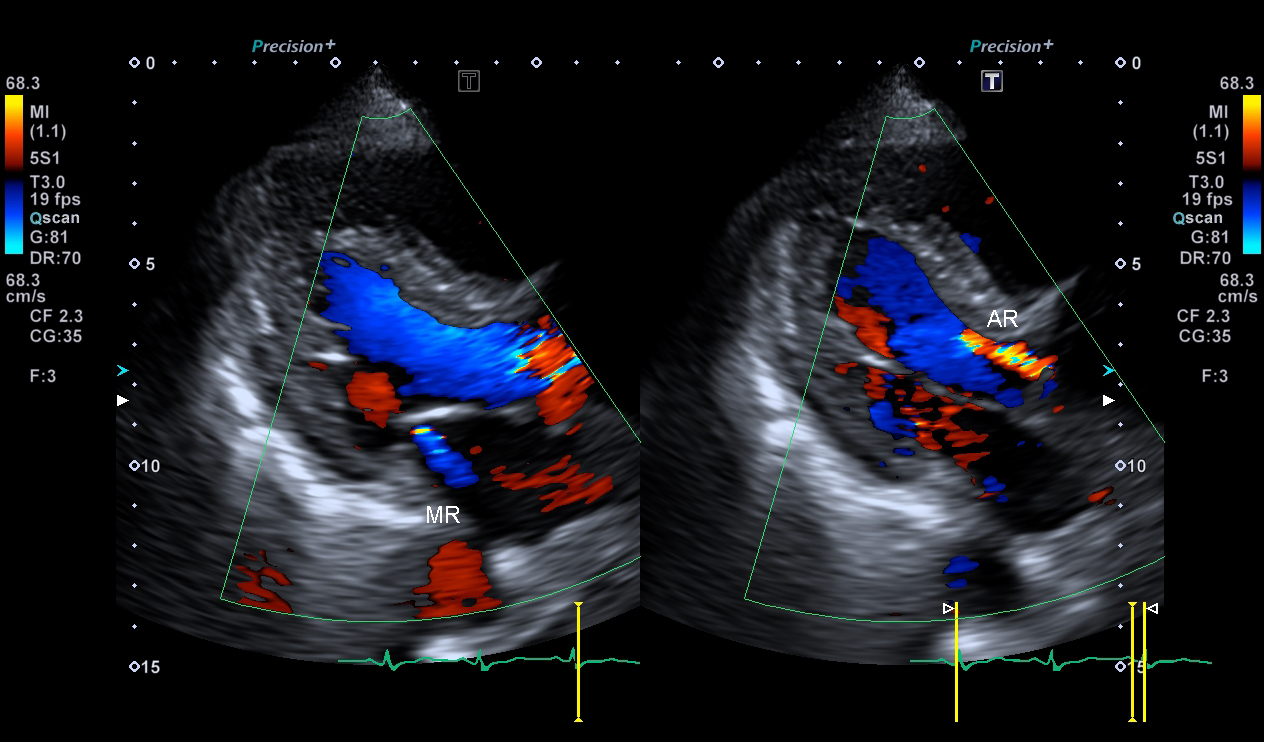
Task: Click the leftmost yellow ECG cursor under right image
Action: [x=956, y=661]
